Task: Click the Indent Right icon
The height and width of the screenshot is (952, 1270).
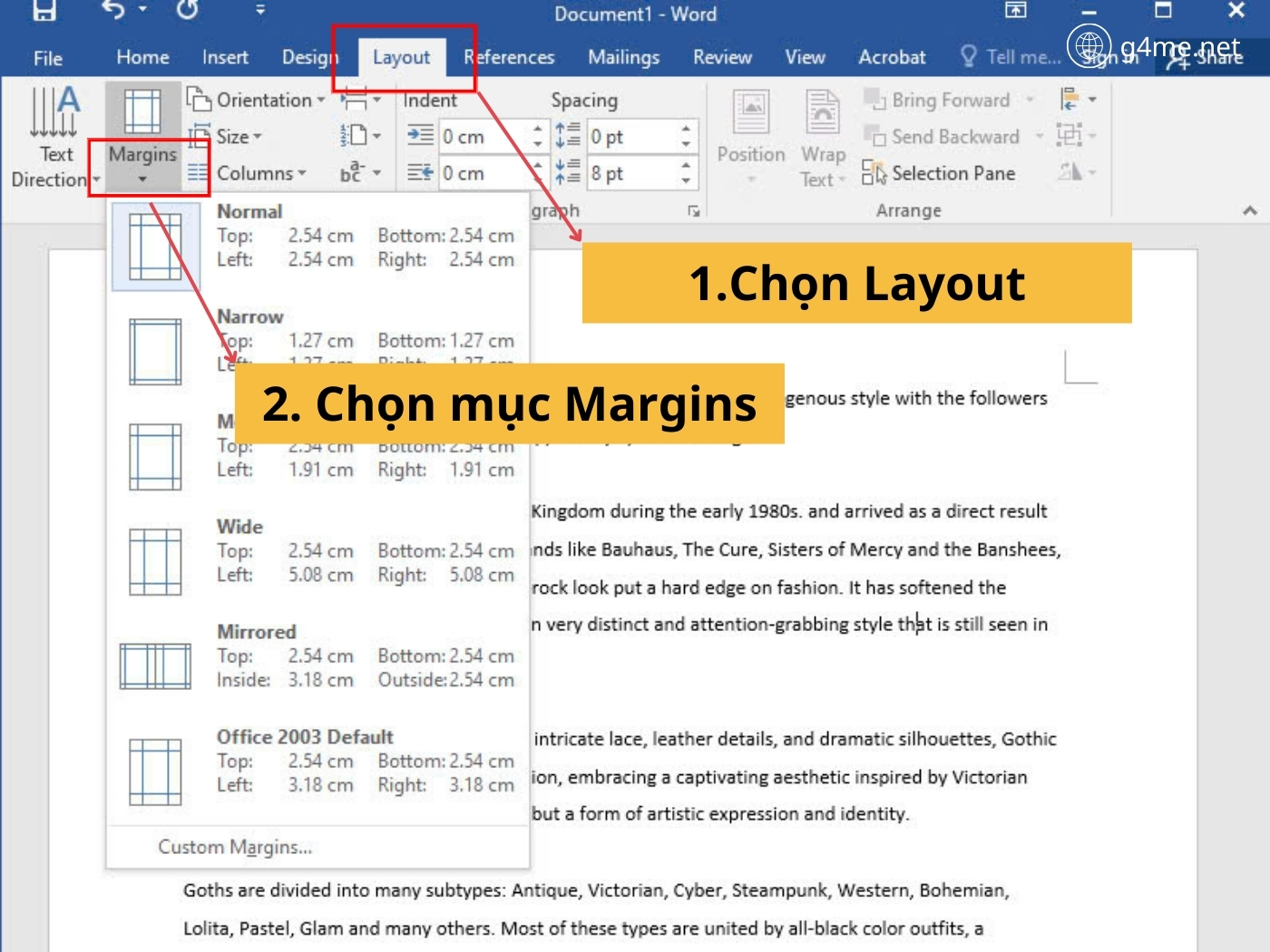Action: 420,172
